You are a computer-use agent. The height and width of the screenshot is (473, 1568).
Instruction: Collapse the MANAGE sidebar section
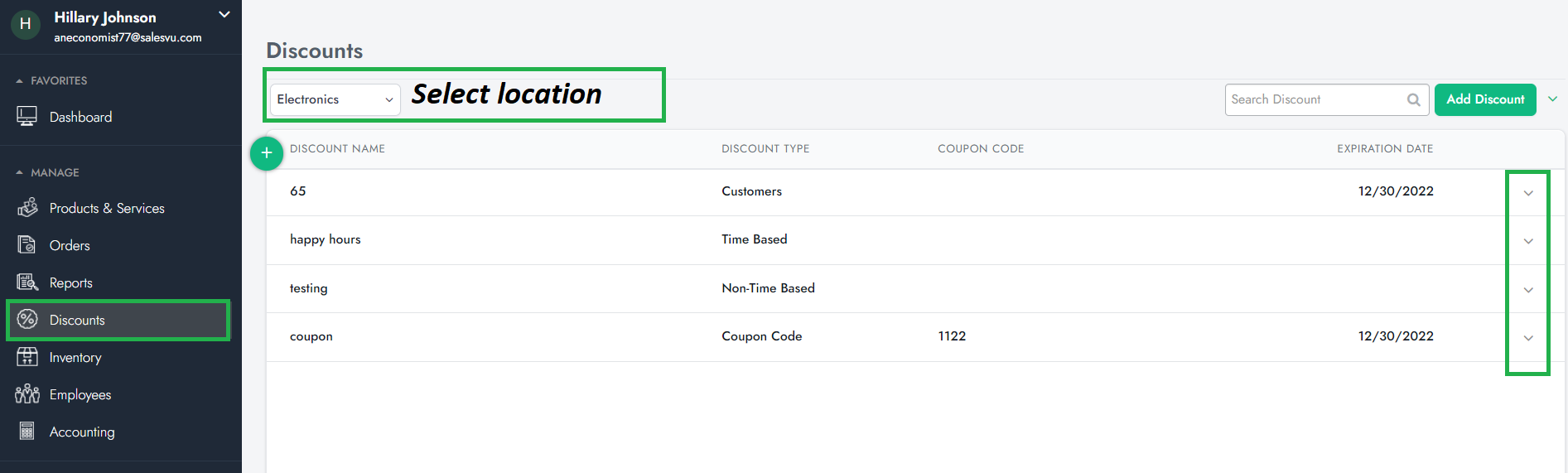click(x=20, y=172)
